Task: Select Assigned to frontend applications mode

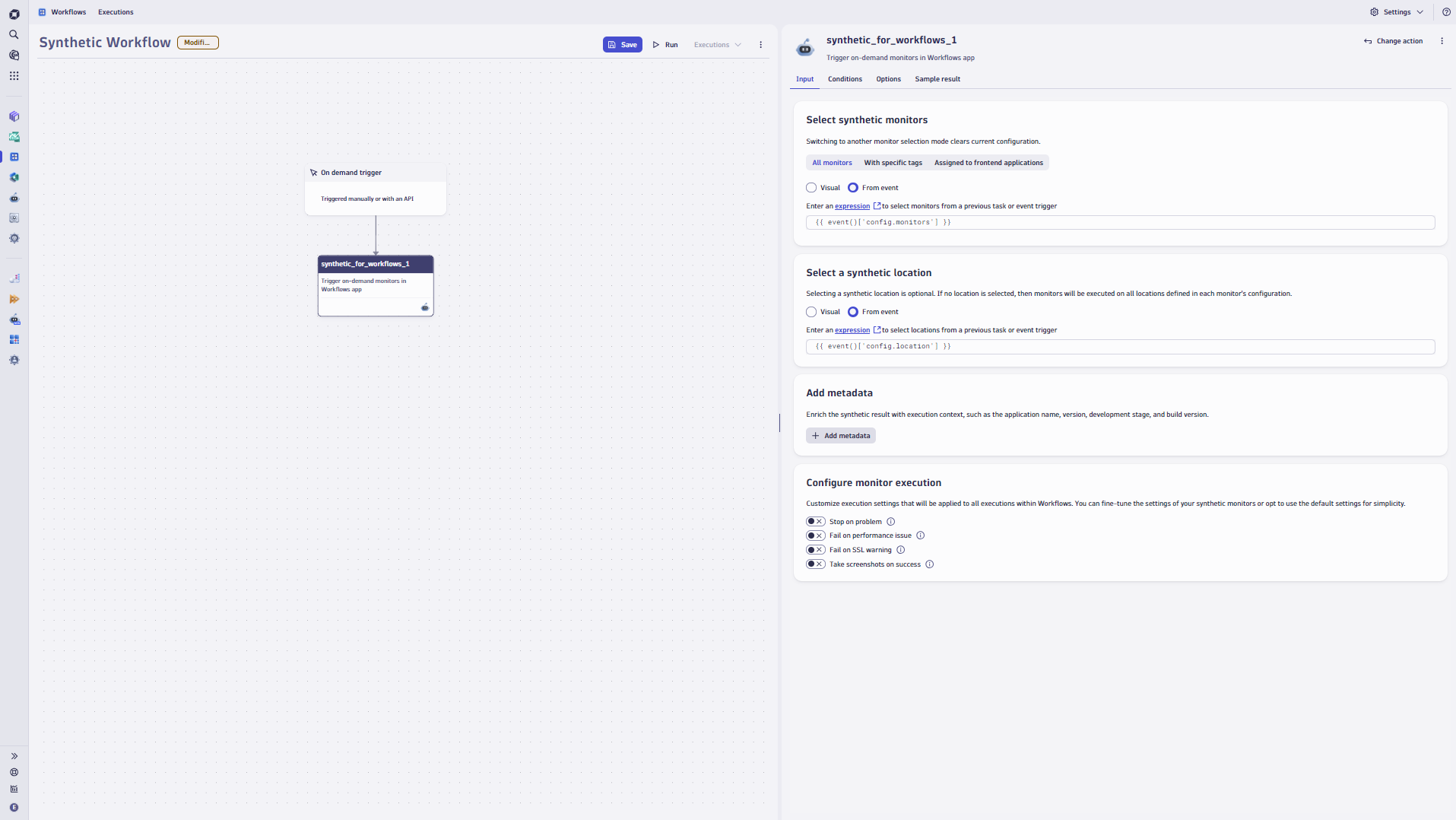Action: coord(988,163)
